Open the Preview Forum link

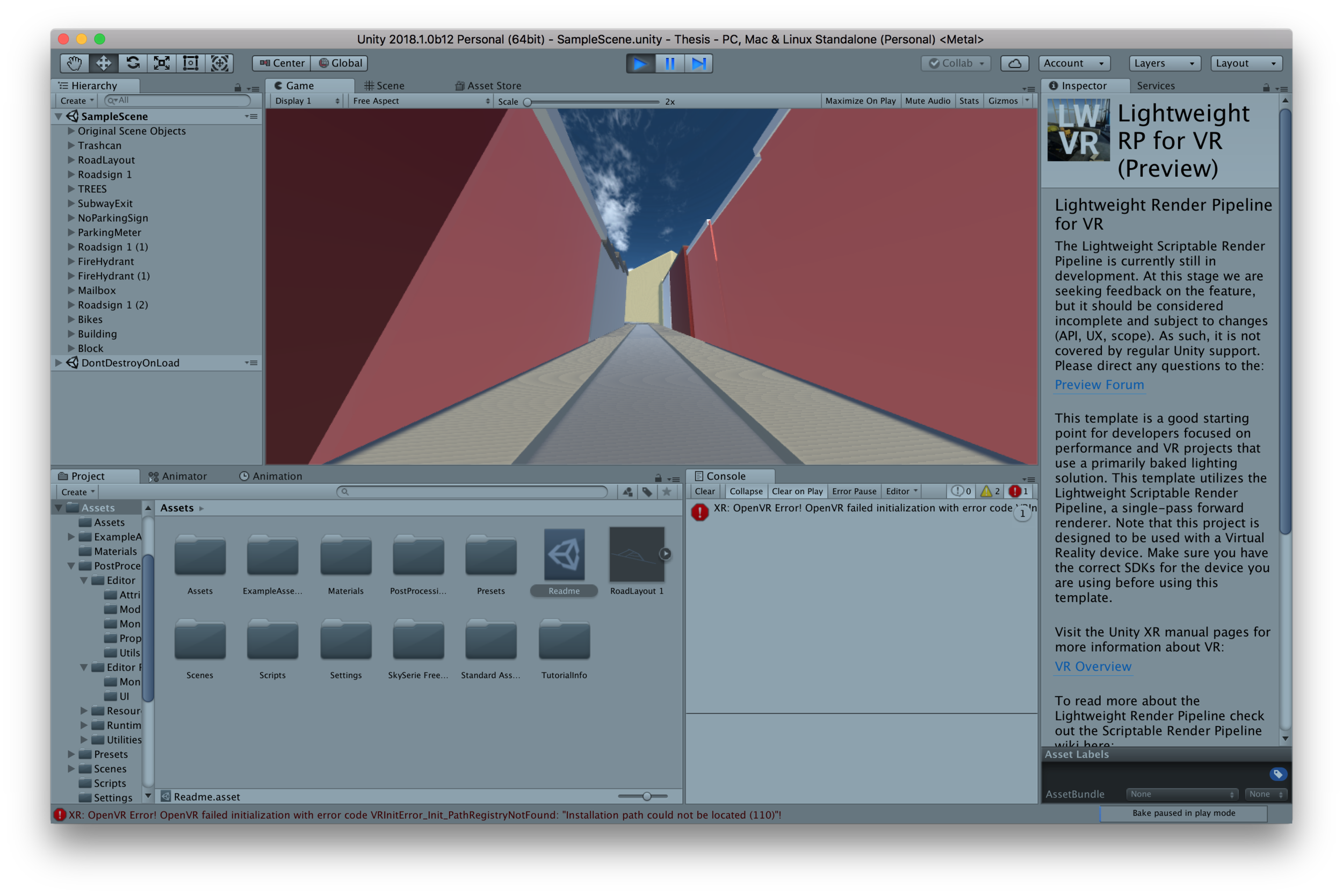tap(1099, 385)
